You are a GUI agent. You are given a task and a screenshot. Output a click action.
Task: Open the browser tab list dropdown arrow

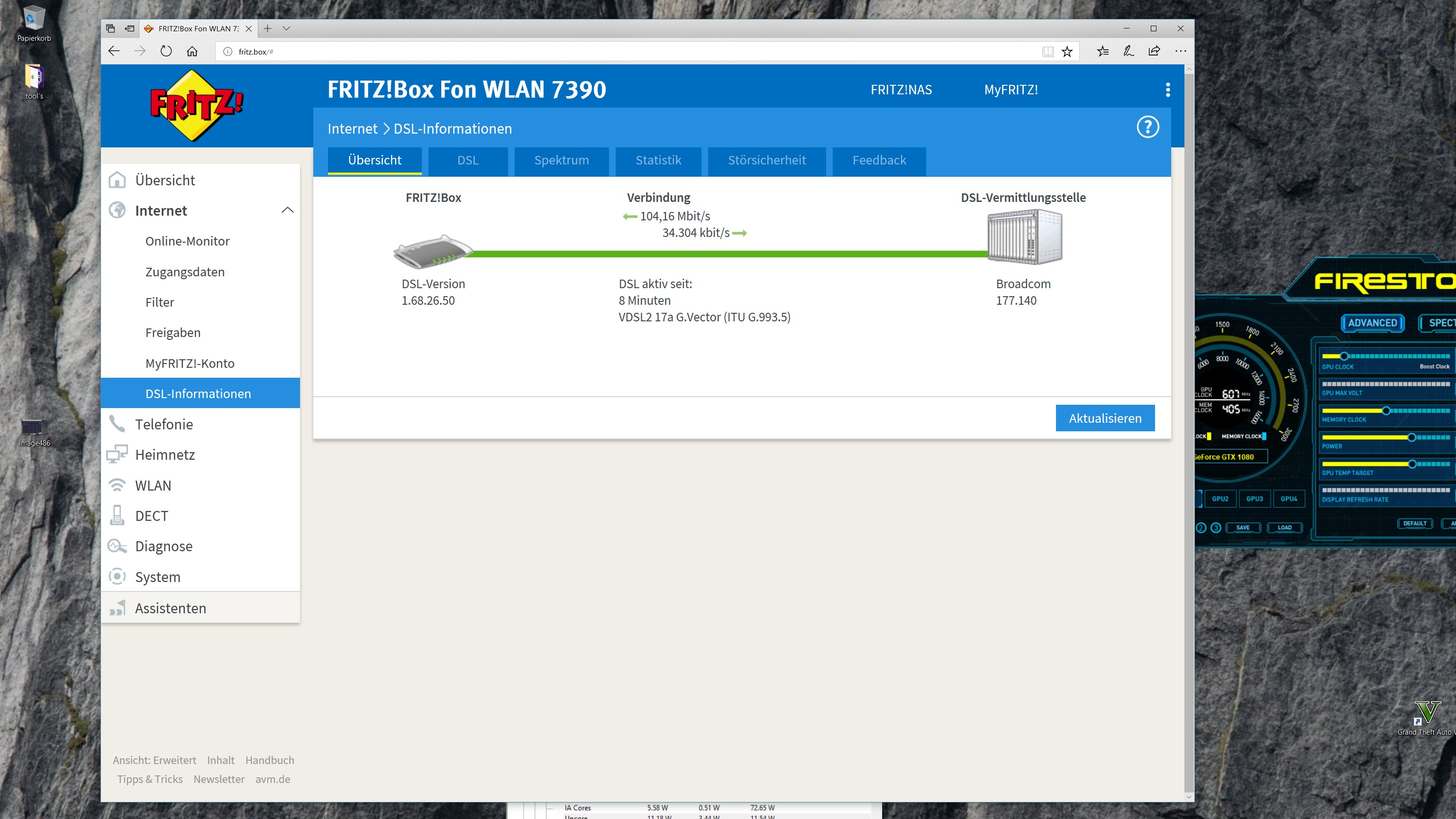(287, 28)
